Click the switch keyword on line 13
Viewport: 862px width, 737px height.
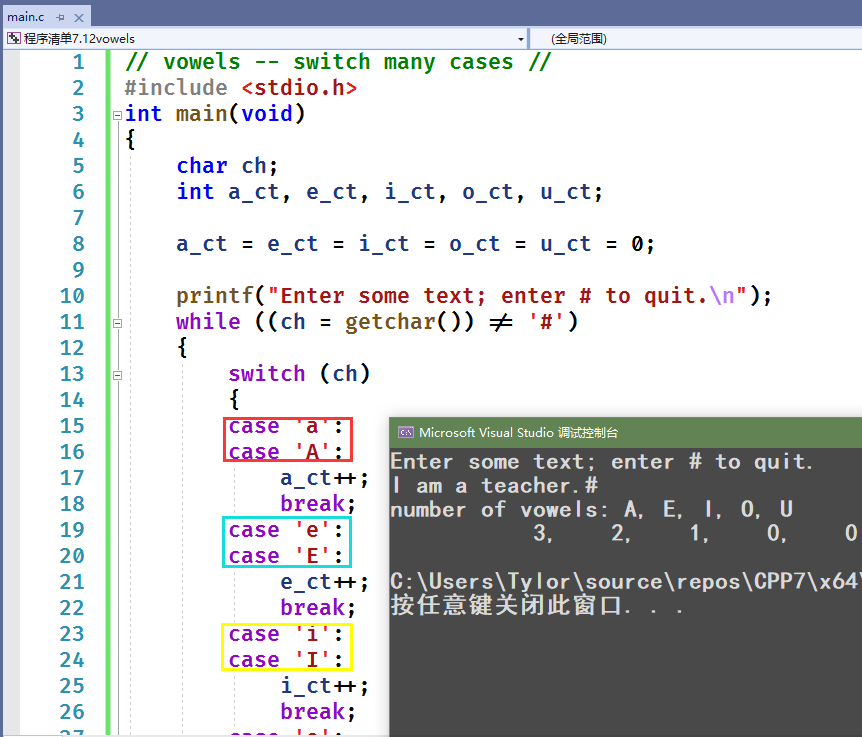267,374
